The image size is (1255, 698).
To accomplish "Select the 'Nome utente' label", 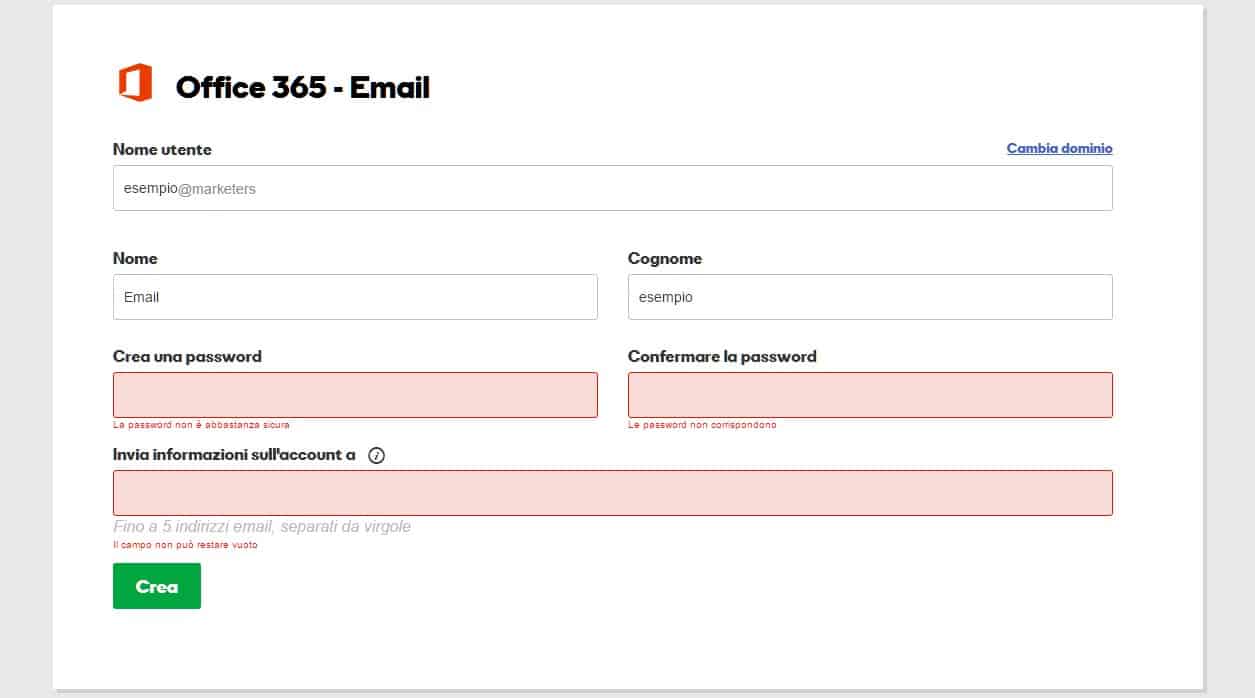I will [x=162, y=150].
